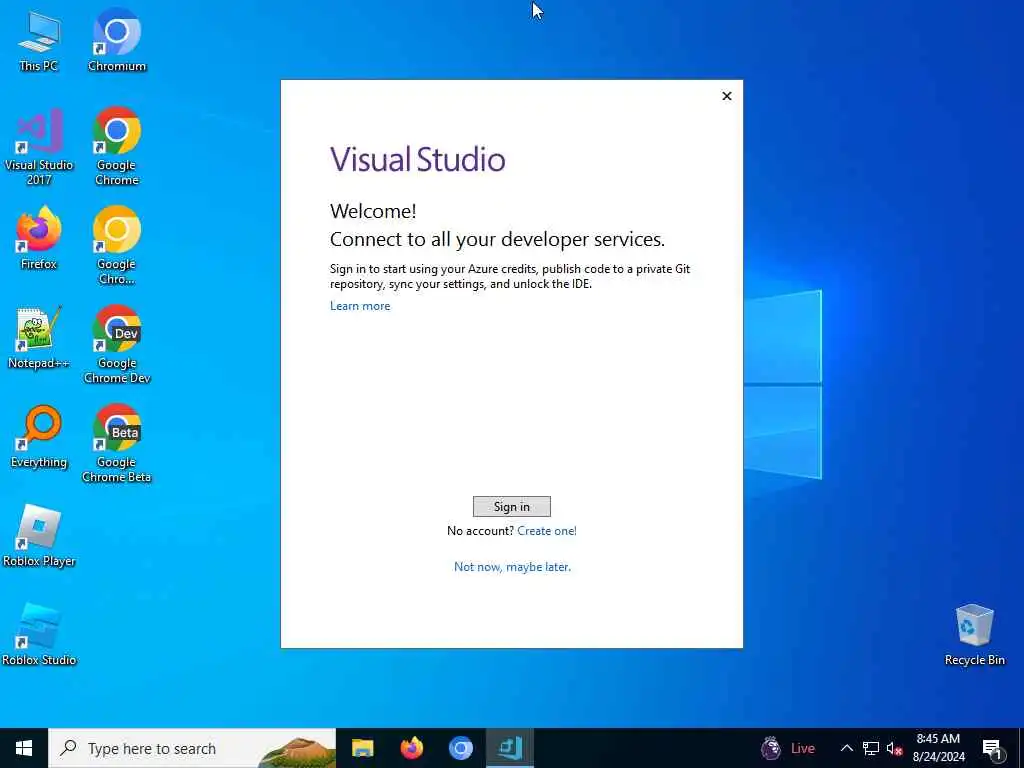
Task: Click the Sign in button
Action: 511,506
